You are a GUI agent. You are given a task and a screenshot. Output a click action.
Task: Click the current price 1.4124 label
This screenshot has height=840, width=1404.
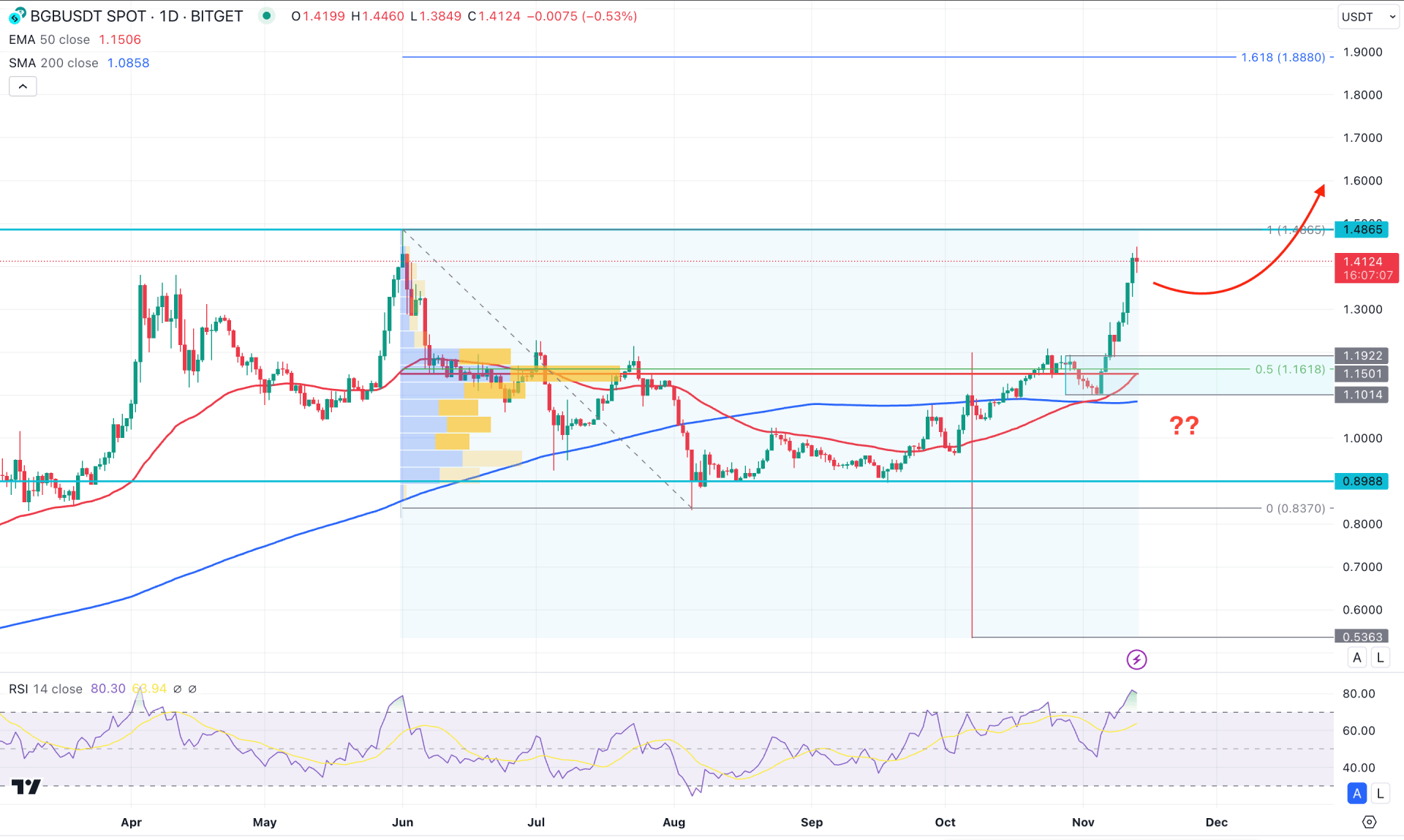(x=1367, y=268)
